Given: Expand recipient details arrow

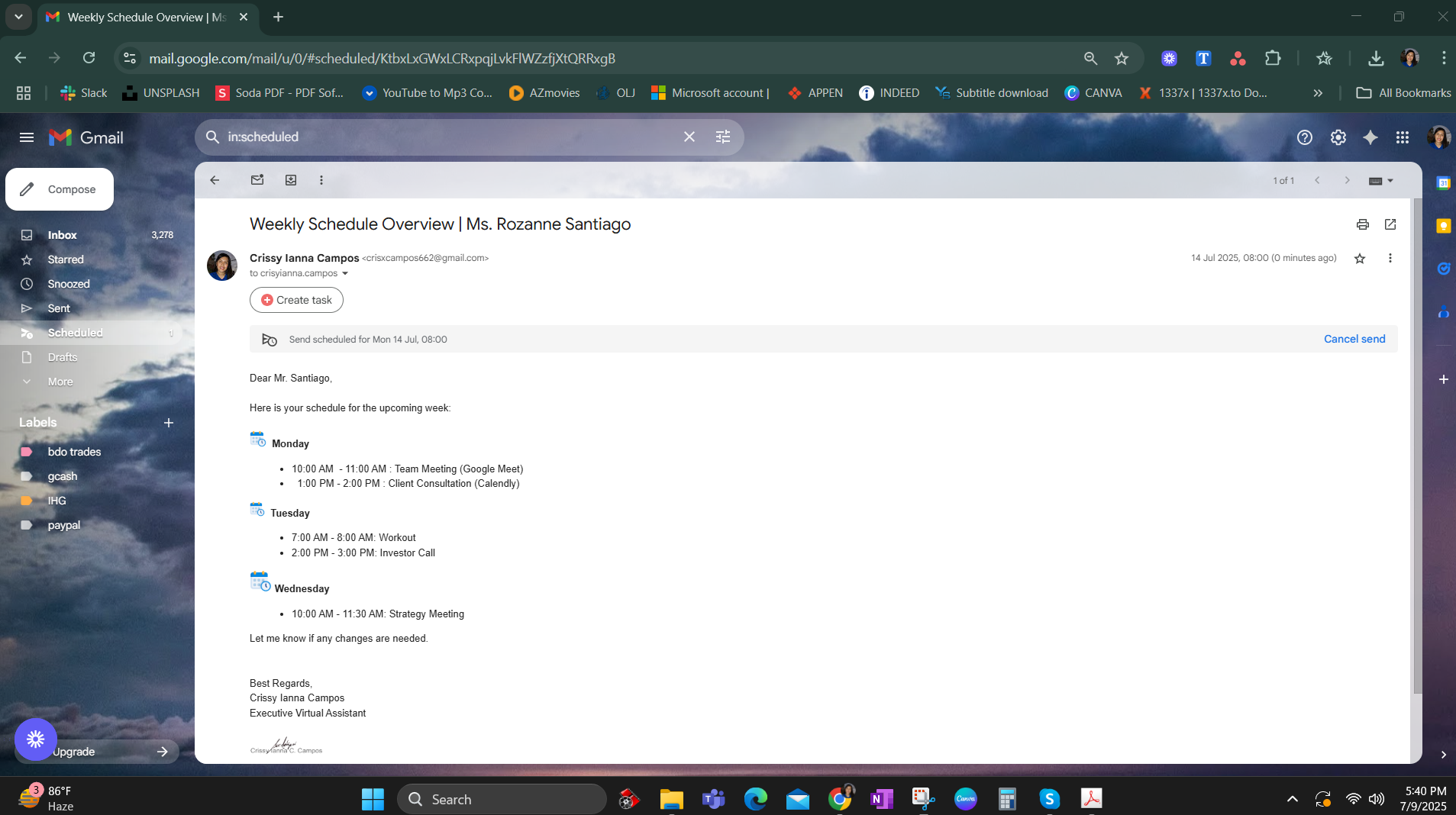Looking at the screenshot, I should pos(345,274).
